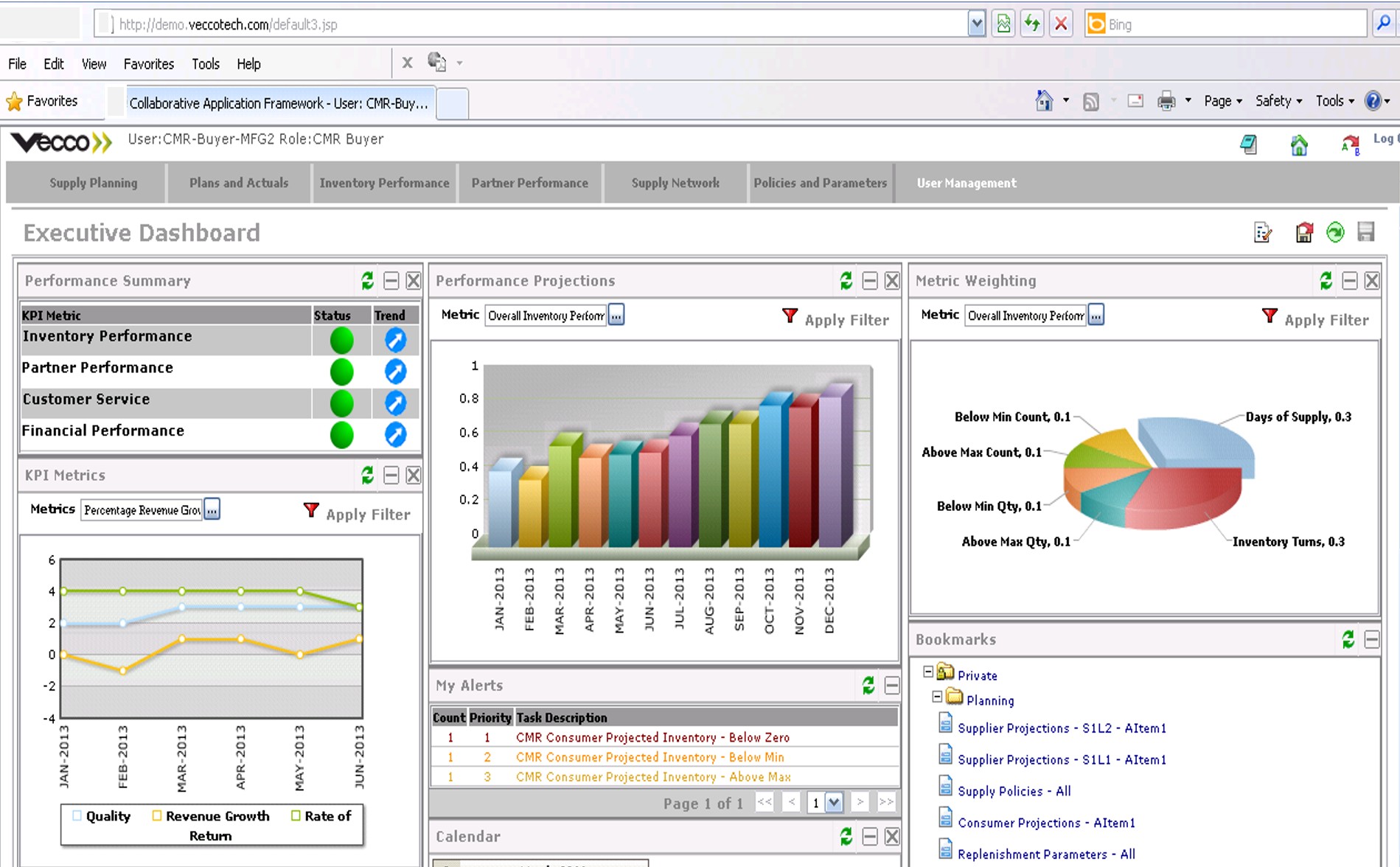Screen dimensions: 1400x867
Task: Open the KPI Metrics selector ellipsis button
Action: [x=212, y=510]
